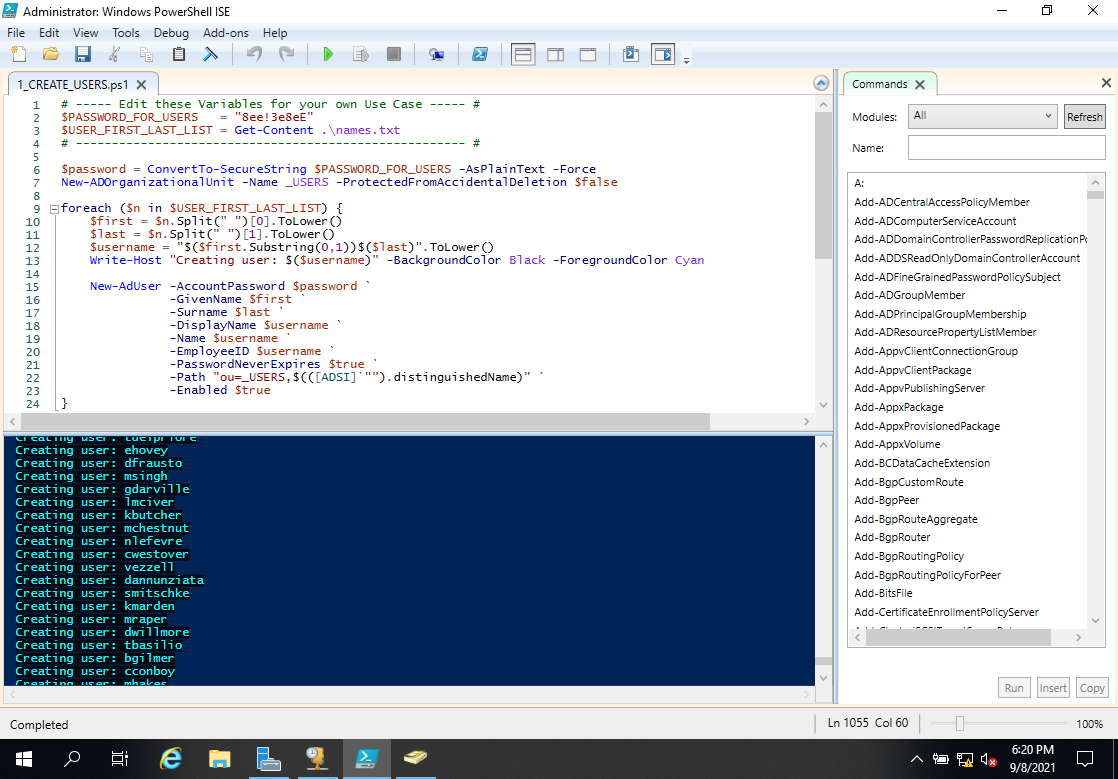The width and height of the screenshot is (1118, 779).
Task: Open taskbar Search magnifier
Action: click(x=72, y=759)
